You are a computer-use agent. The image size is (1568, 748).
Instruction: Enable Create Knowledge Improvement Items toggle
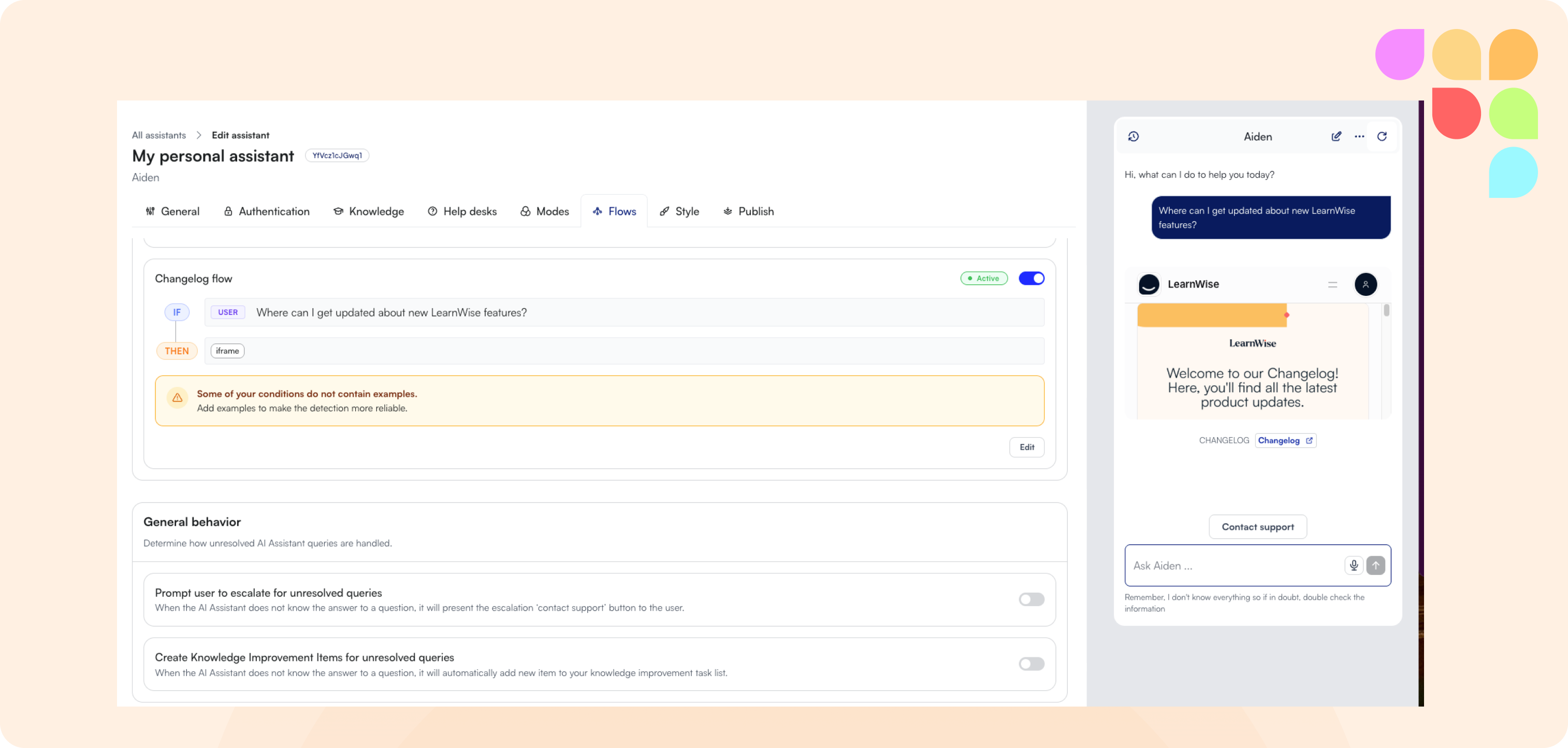1031,664
